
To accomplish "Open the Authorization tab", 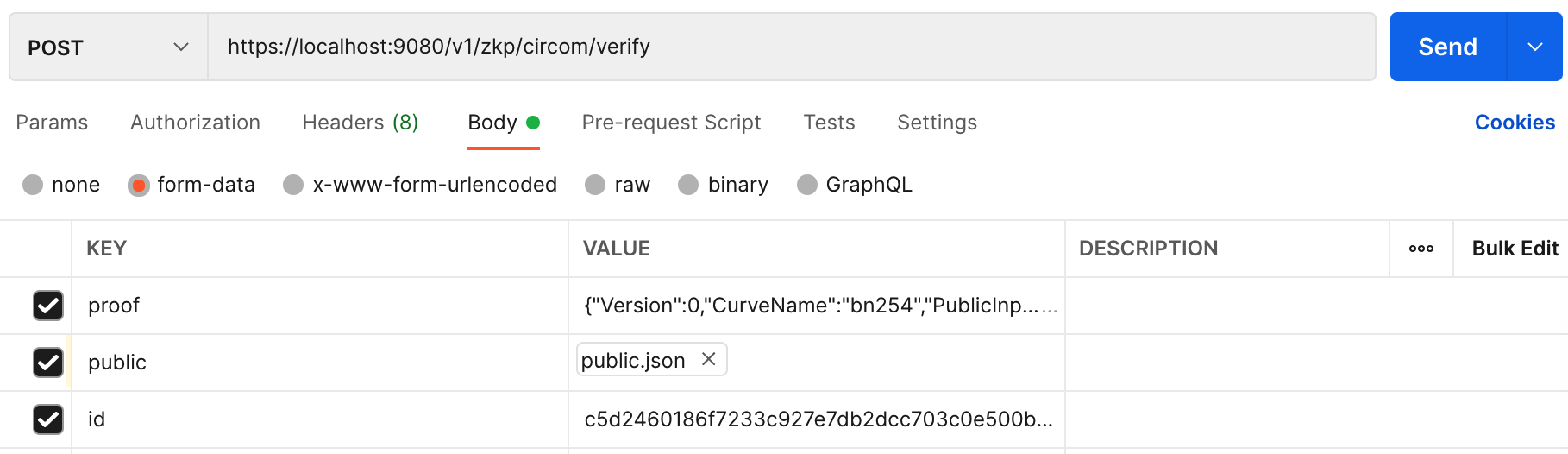I will [195, 123].
